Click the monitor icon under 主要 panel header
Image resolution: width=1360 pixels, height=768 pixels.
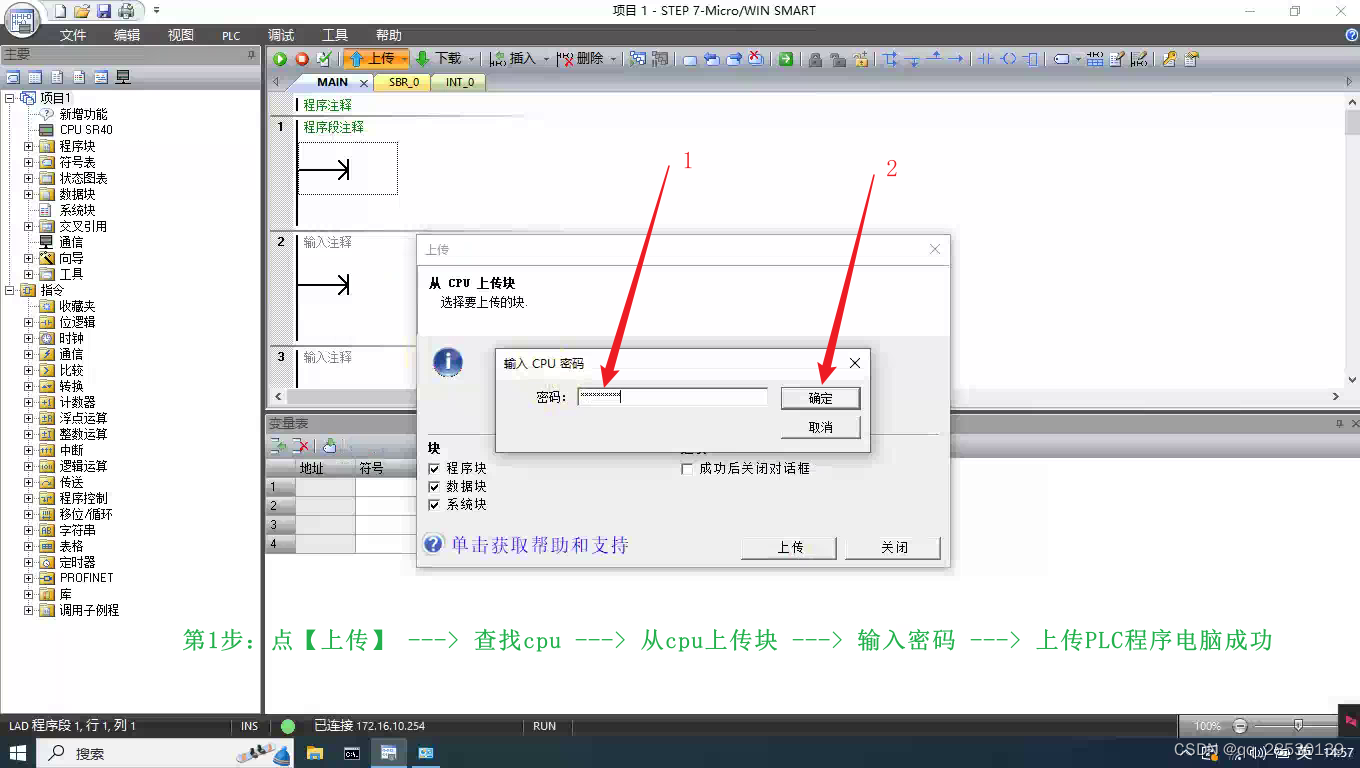tap(123, 77)
